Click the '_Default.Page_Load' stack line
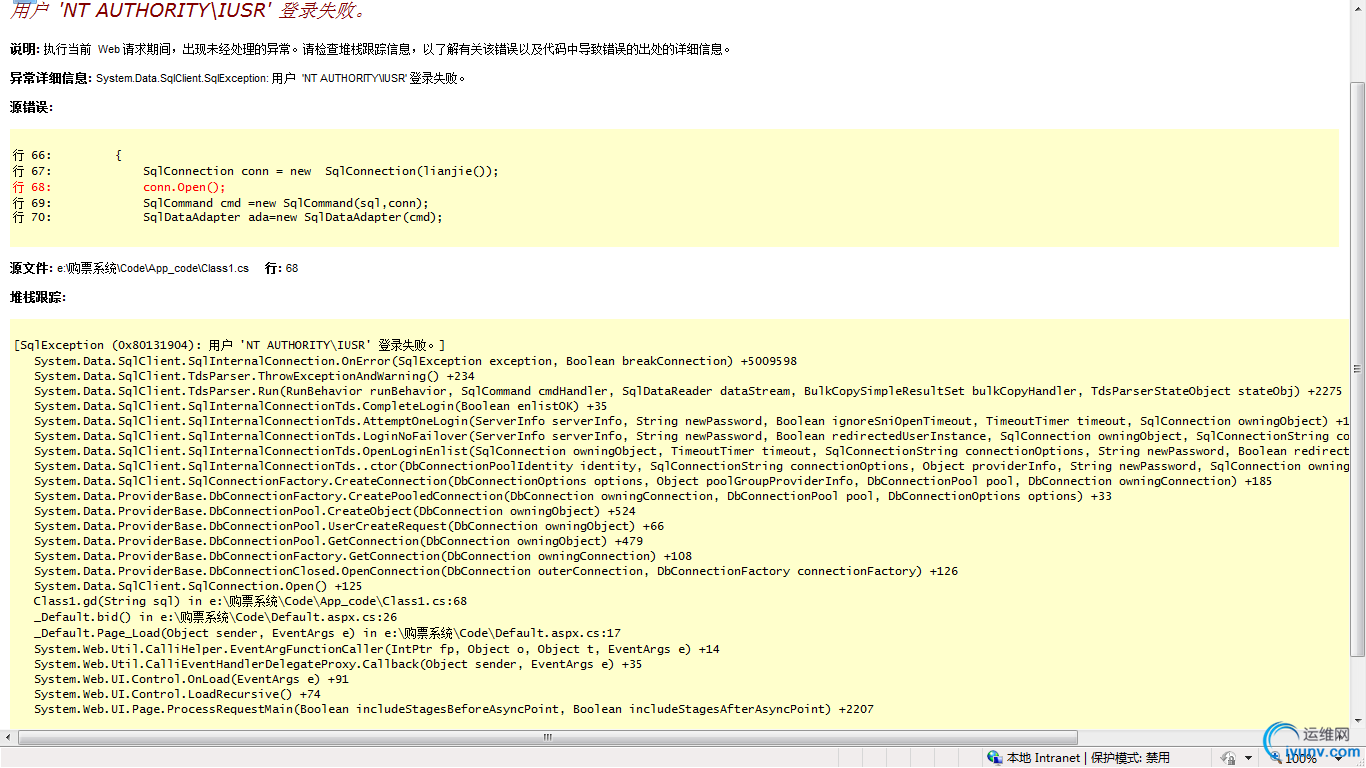 [x=327, y=633]
